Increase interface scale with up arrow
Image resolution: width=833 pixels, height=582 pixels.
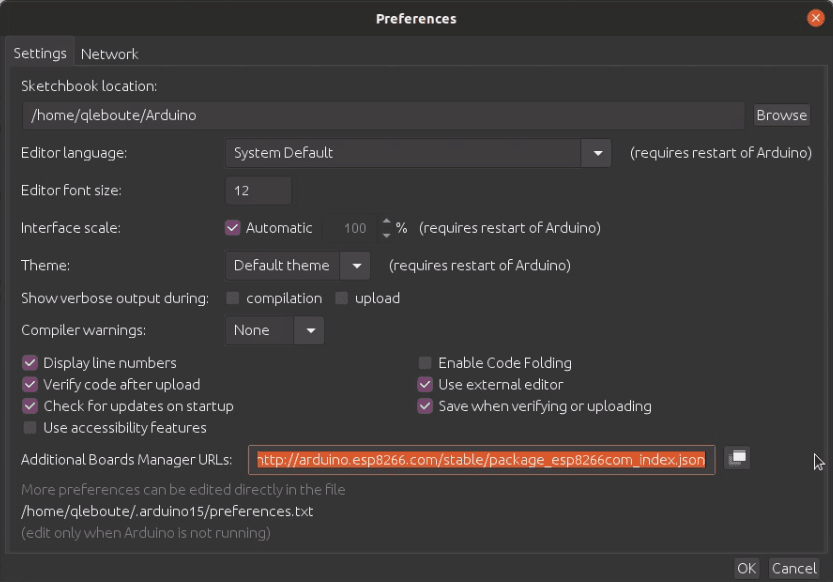point(386,221)
